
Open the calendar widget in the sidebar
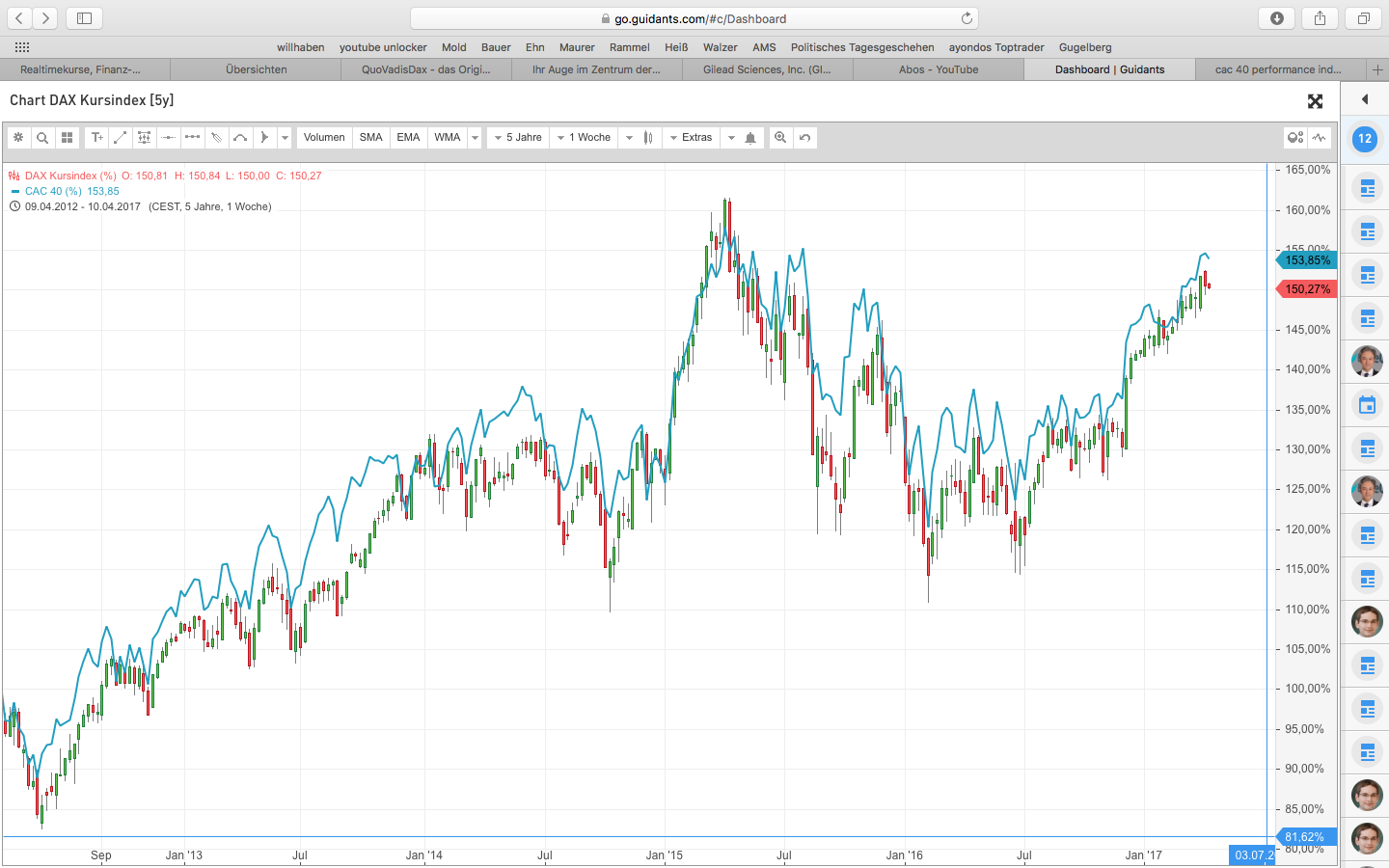(1366, 405)
